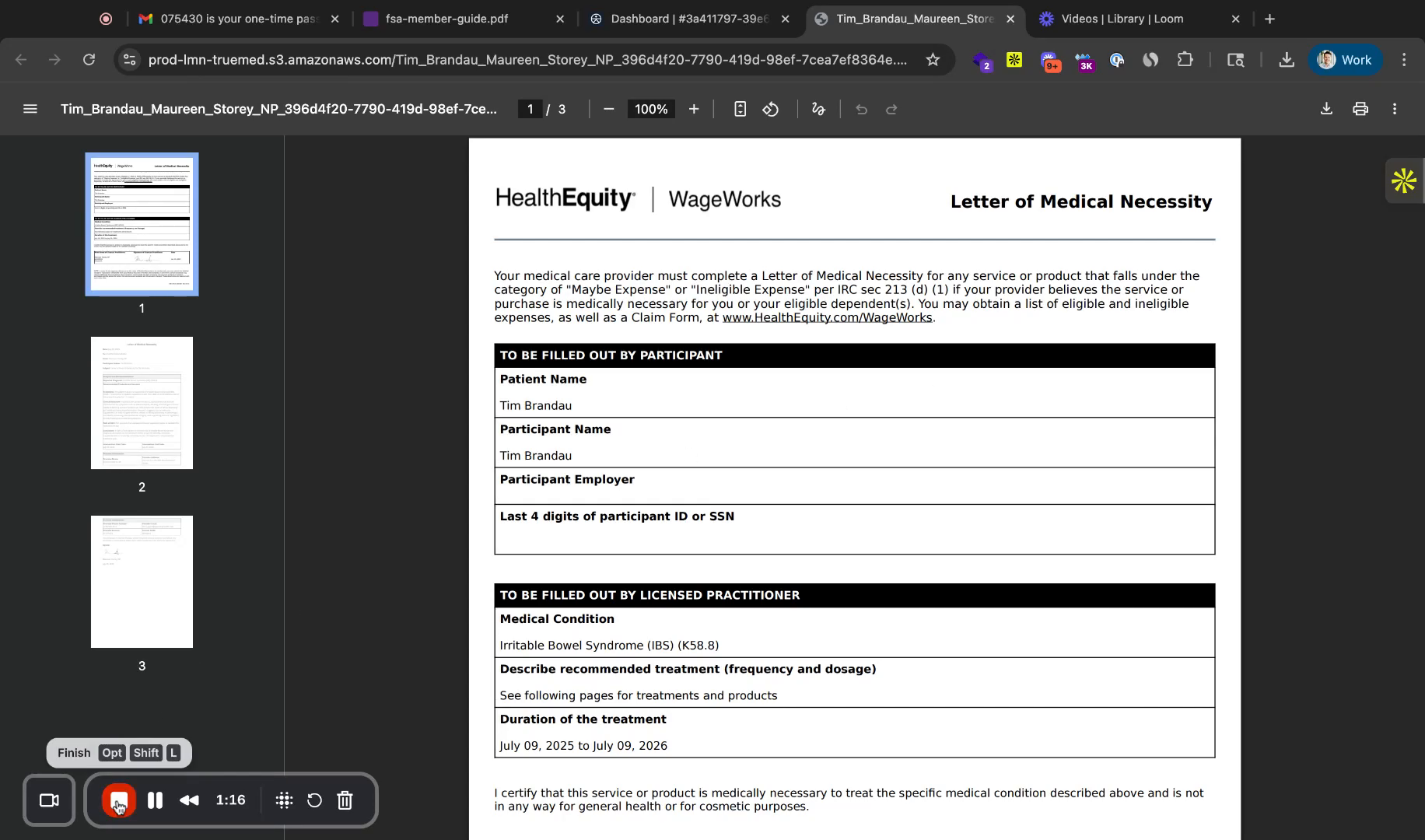
Task: Open the www.HealthEquity.com/WageWorks link
Action: [827, 317]
